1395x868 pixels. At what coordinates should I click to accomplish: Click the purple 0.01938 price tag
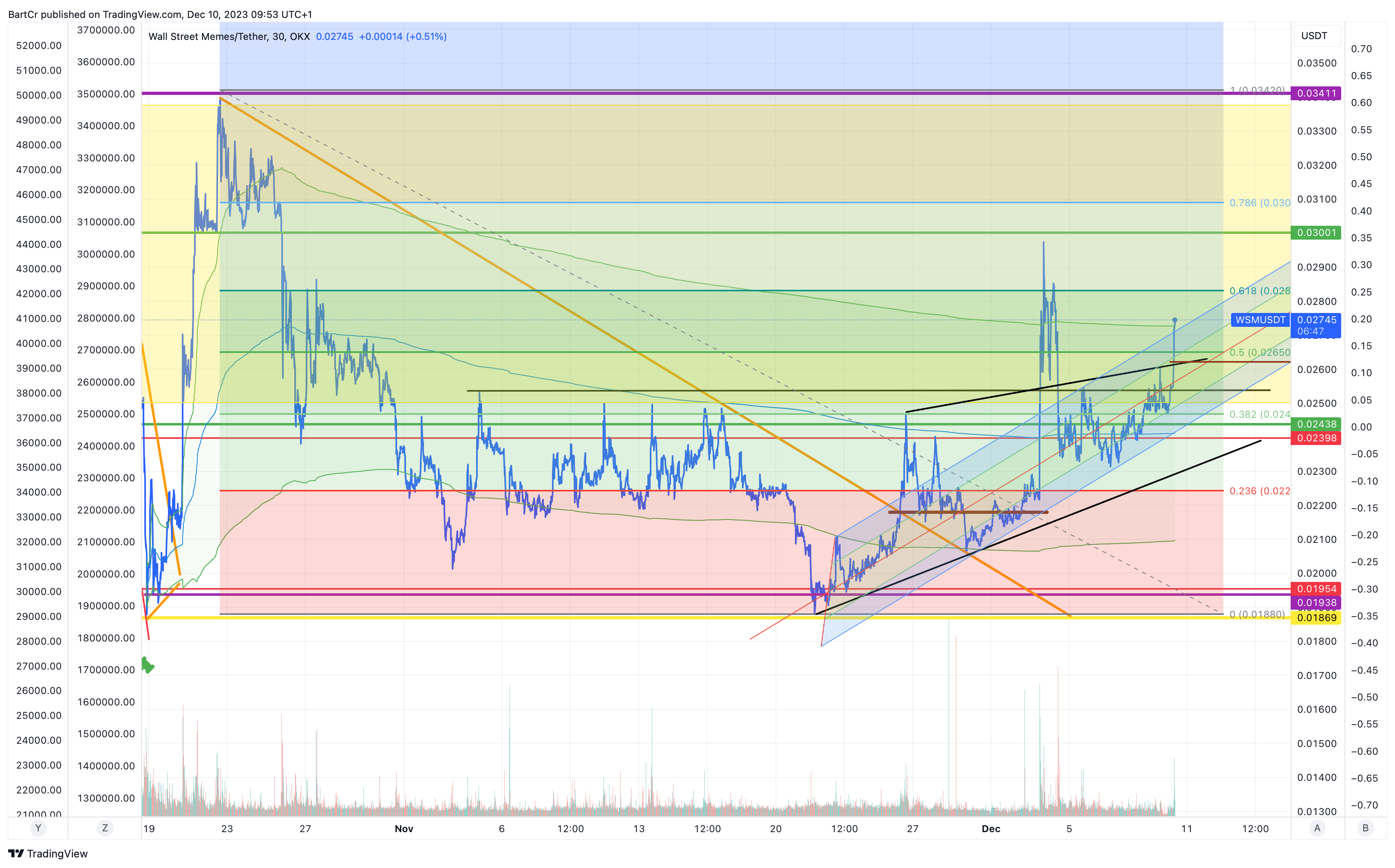click(x=1316, y=602)
